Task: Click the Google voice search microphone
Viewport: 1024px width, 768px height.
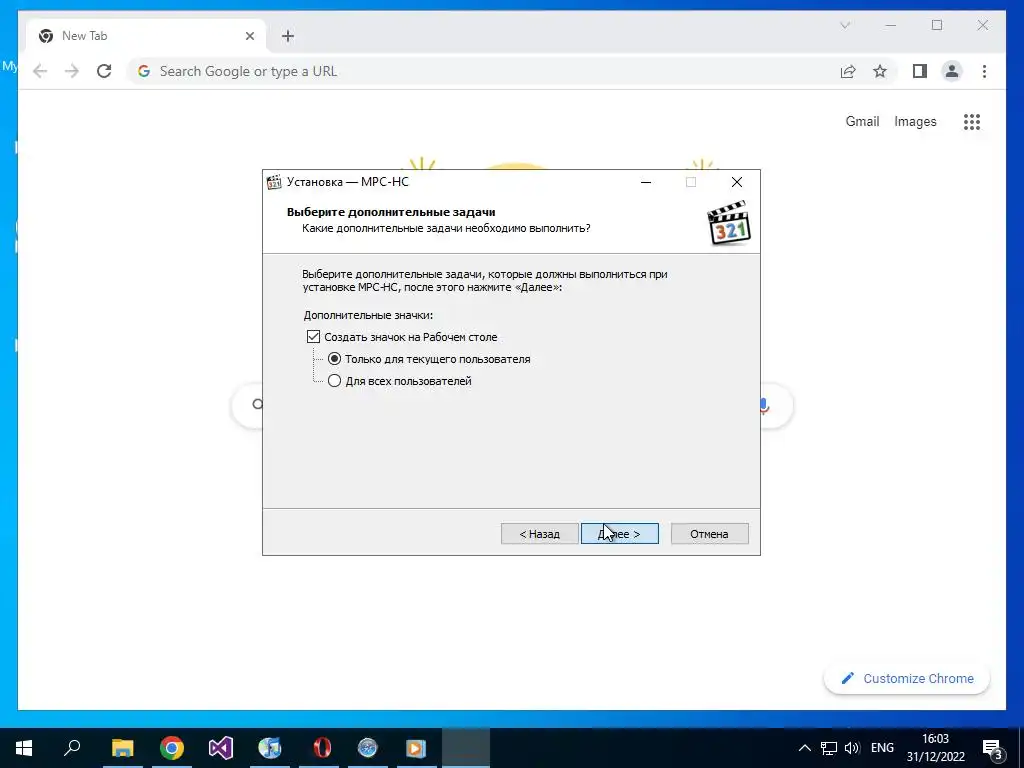Action: click(x=764, y=406)
